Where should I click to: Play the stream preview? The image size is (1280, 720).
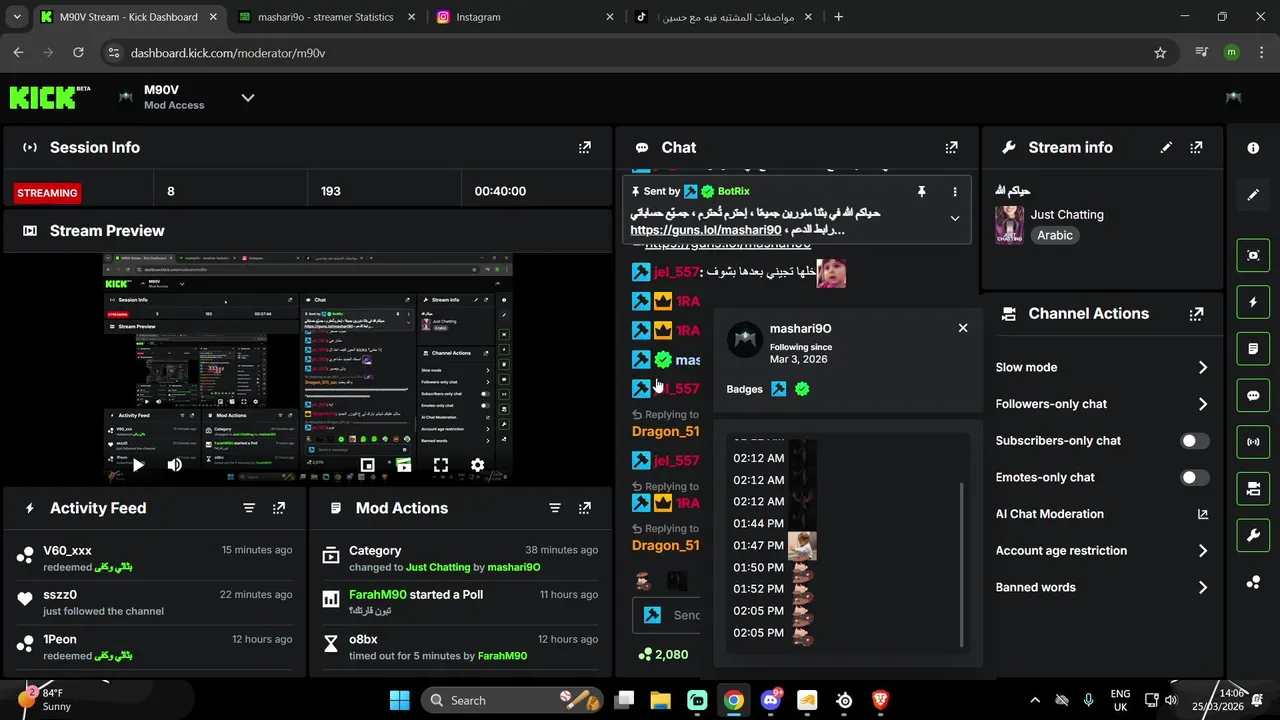(138, 465)
